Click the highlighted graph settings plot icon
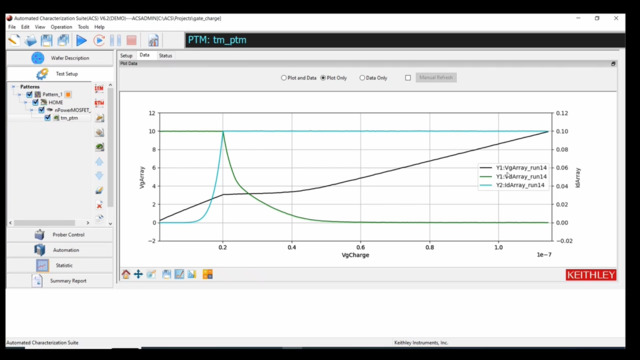Screen dimensions: 640x360 [179, 274]
